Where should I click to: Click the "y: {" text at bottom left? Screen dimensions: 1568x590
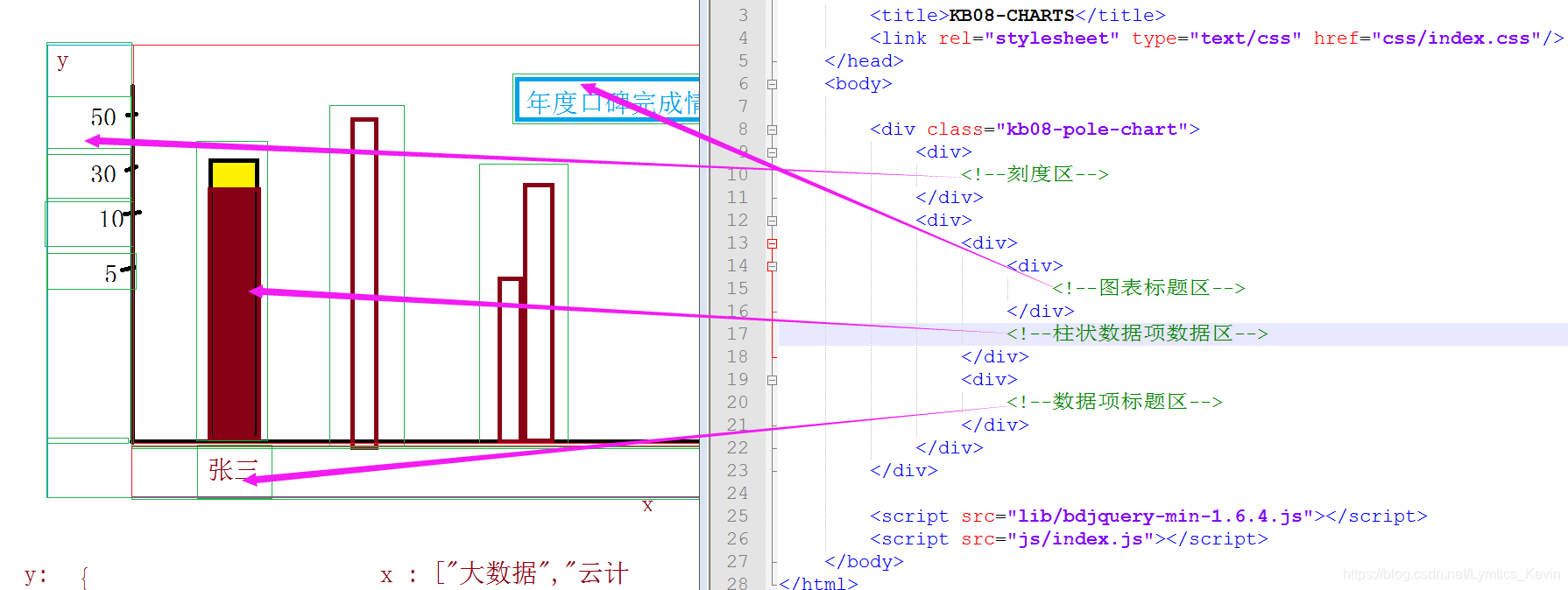pos(57,576)
